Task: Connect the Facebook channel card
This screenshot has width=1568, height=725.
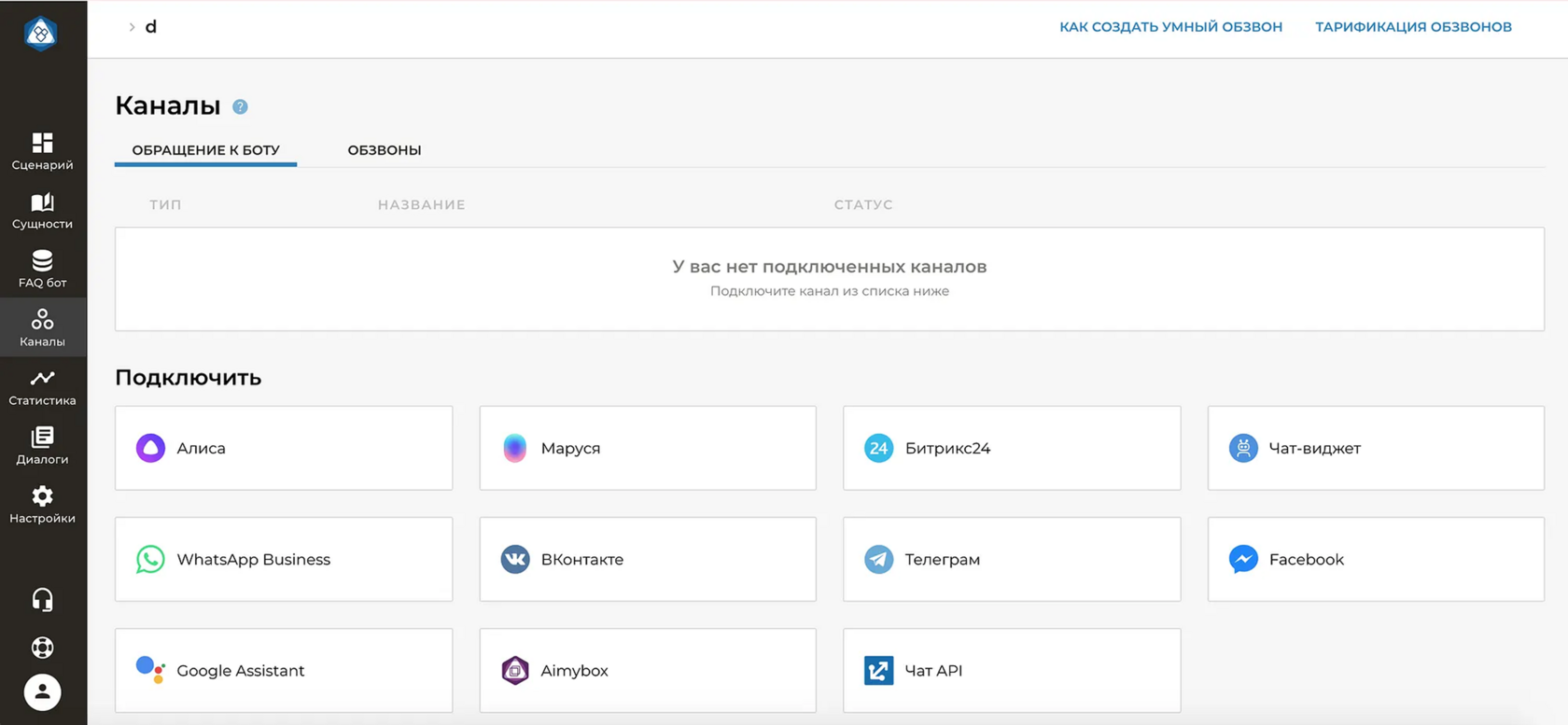Action: pyautogui.click(x=1376, y=559)
